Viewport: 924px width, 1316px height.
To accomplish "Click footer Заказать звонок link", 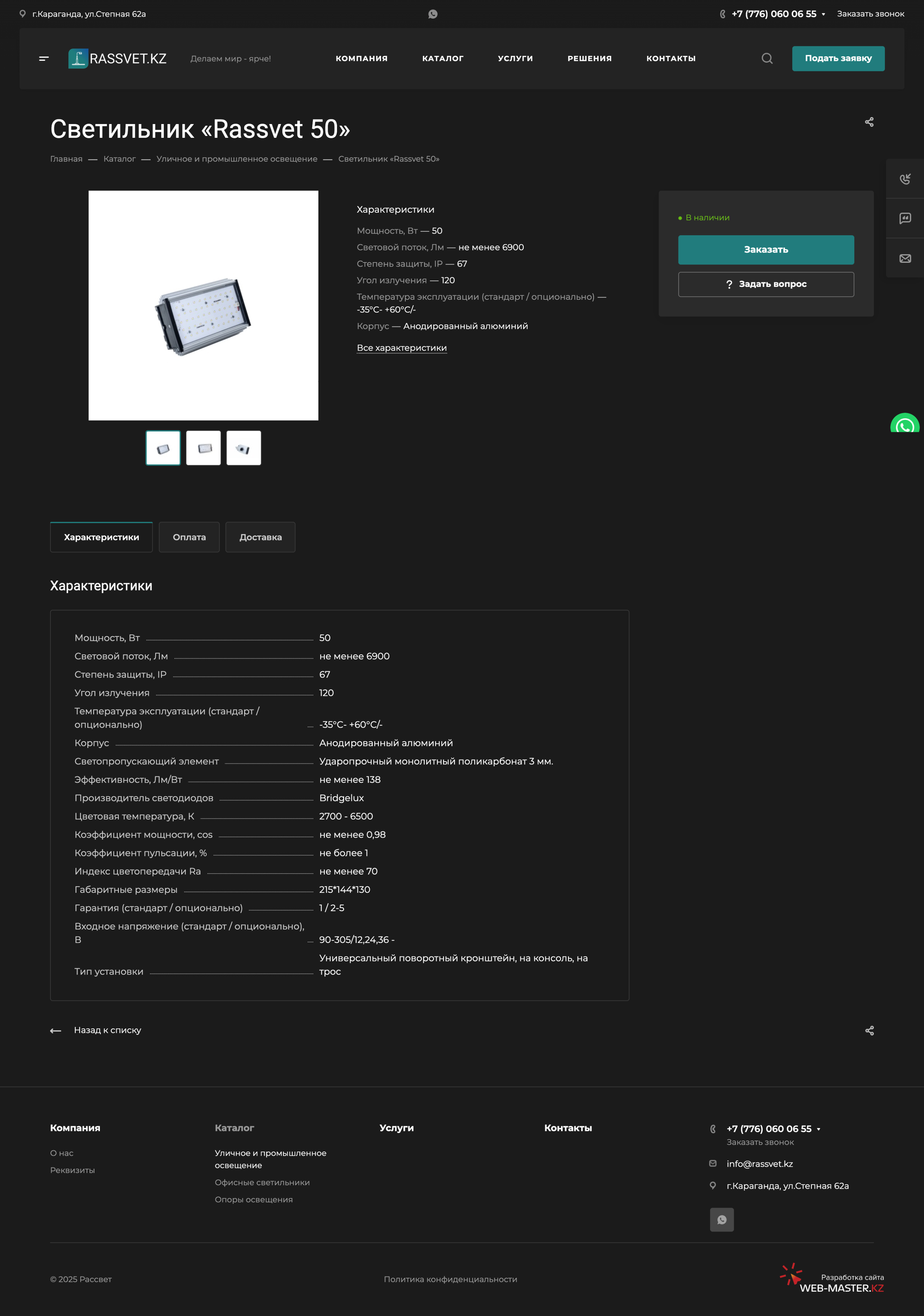I will [x=760, y=1142].
